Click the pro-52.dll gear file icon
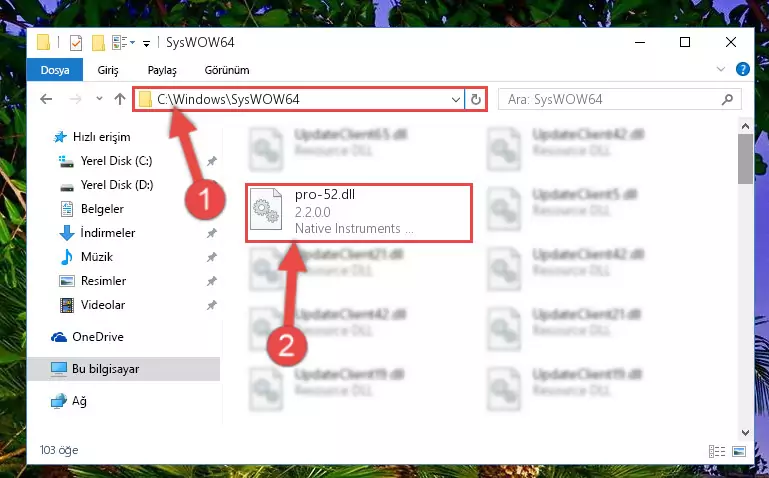769x478 pixels. click(x=266, y=209)
